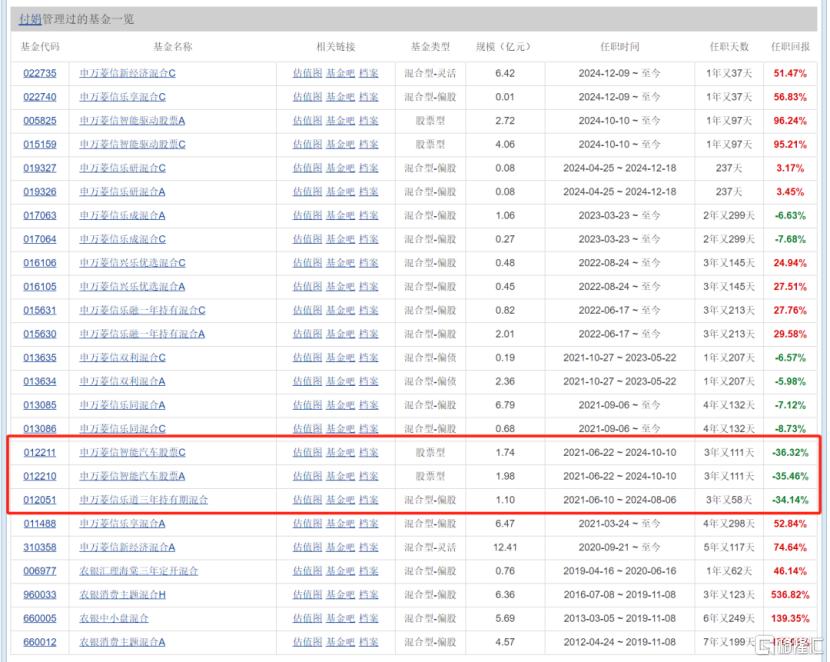
Task: Select the 6年又249天 tenure days cell
Action: point(729,619)
